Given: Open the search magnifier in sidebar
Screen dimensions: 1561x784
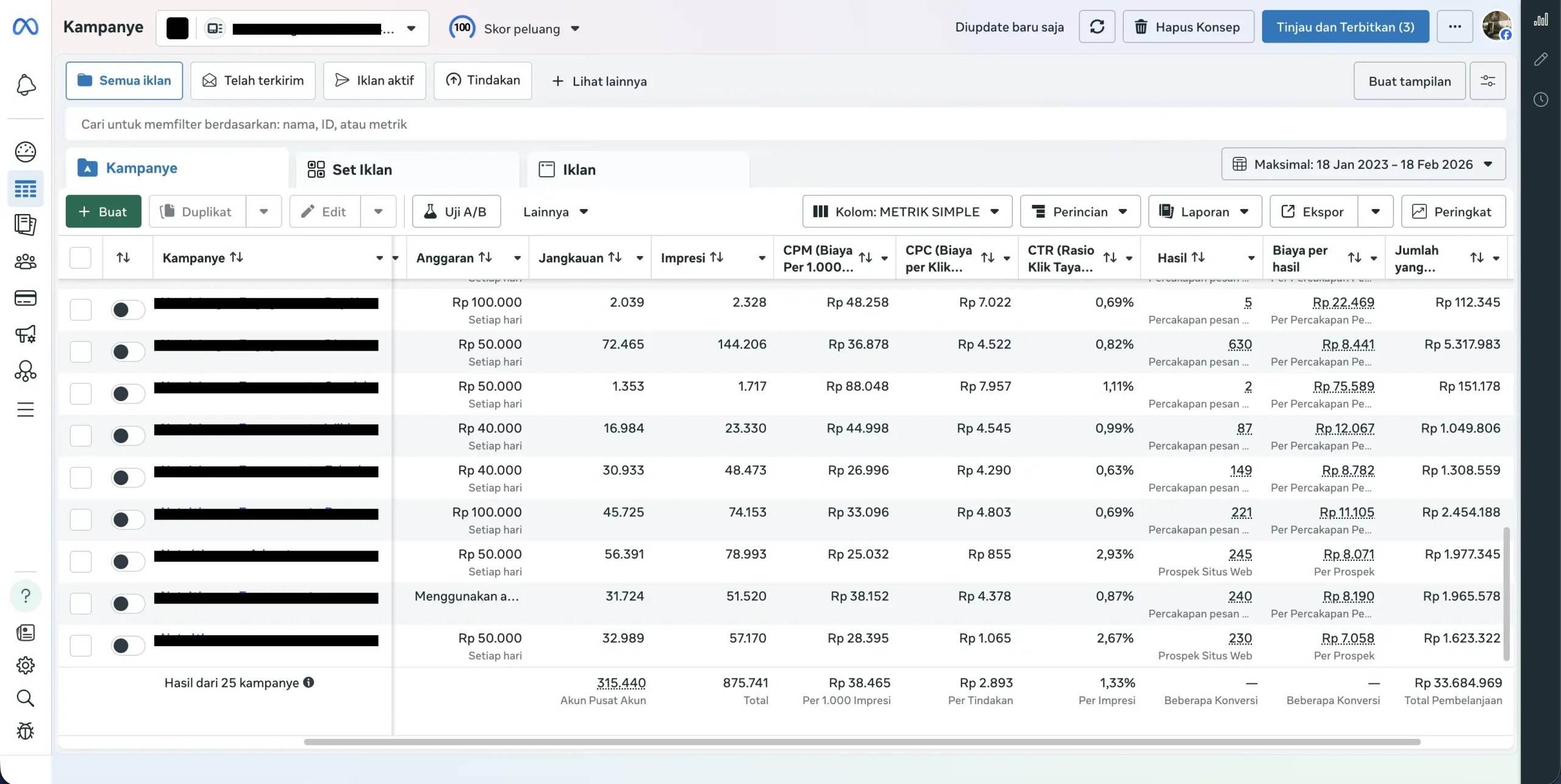Looking at the screenshot, I should [26, 697].
